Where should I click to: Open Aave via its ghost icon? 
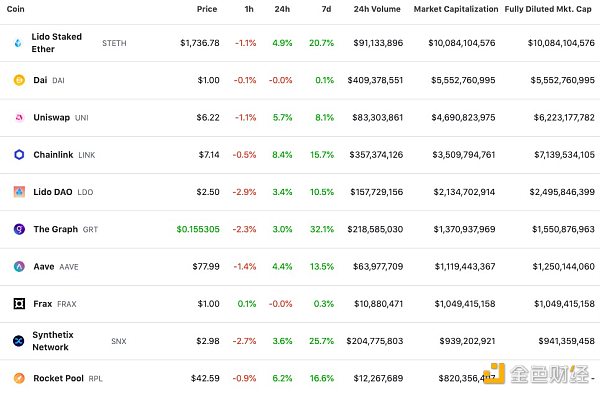19,266
